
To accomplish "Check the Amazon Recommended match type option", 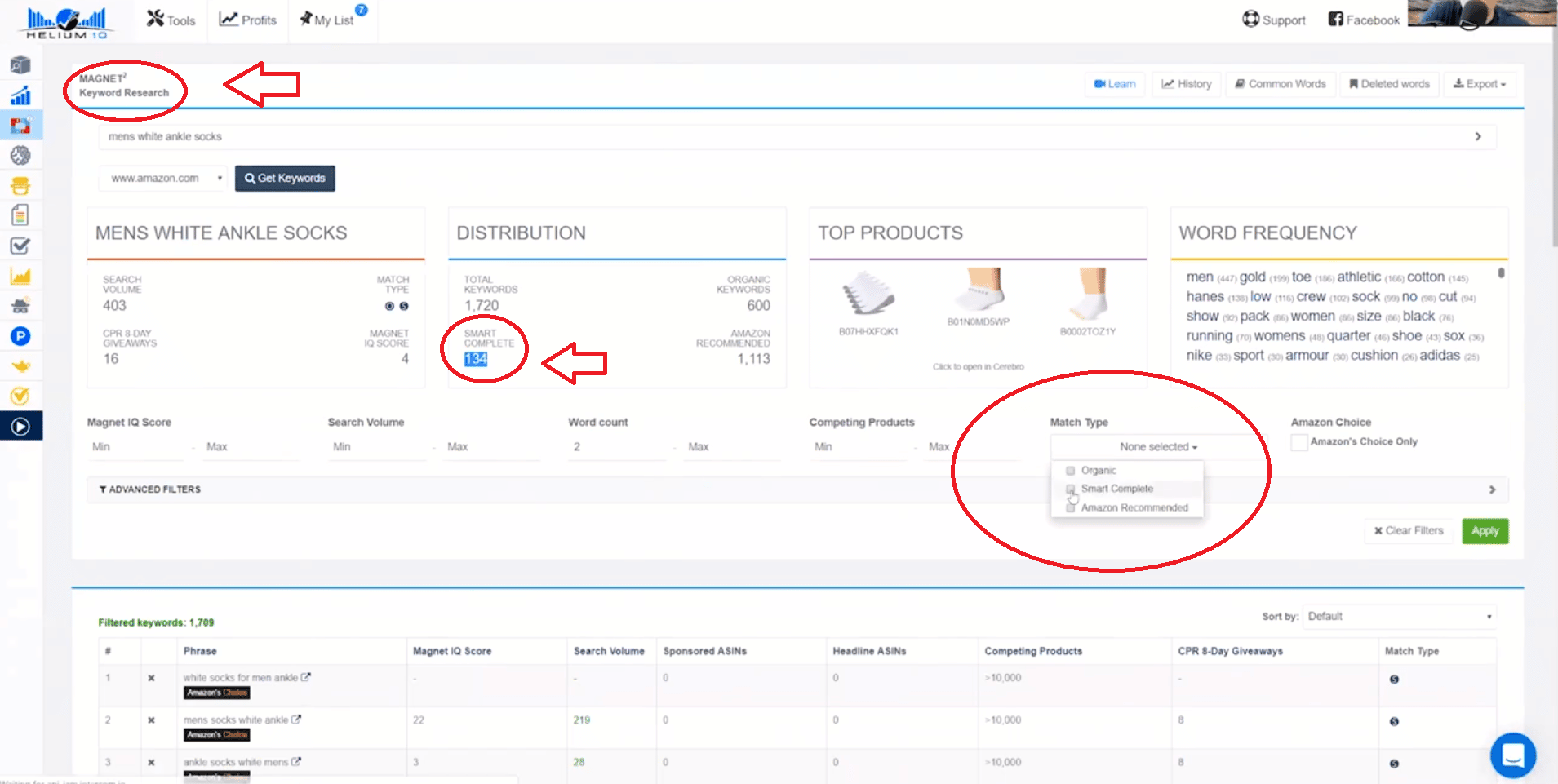I will tap(1071, 507).
